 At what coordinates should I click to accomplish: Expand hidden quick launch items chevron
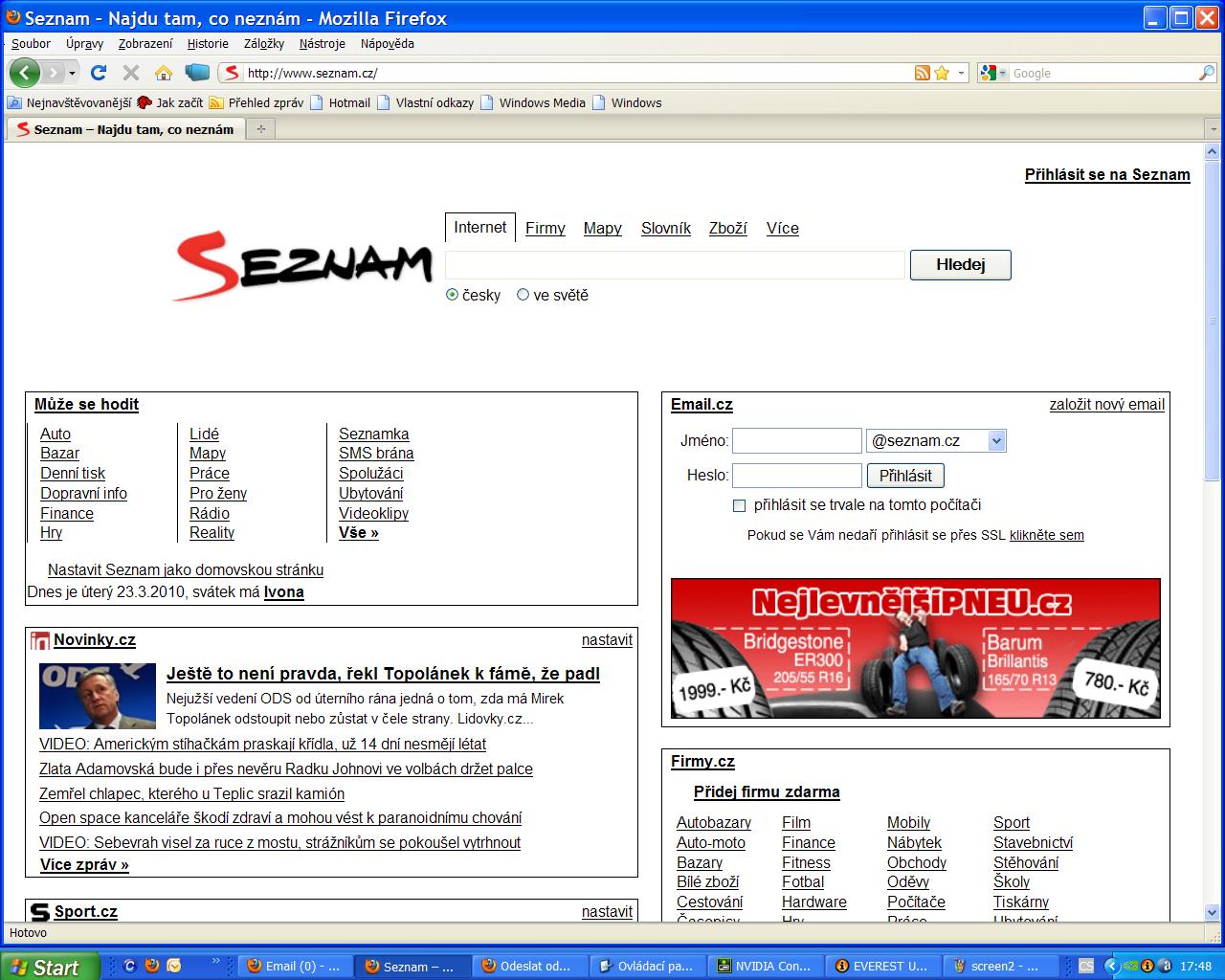(x=216, y=960)
